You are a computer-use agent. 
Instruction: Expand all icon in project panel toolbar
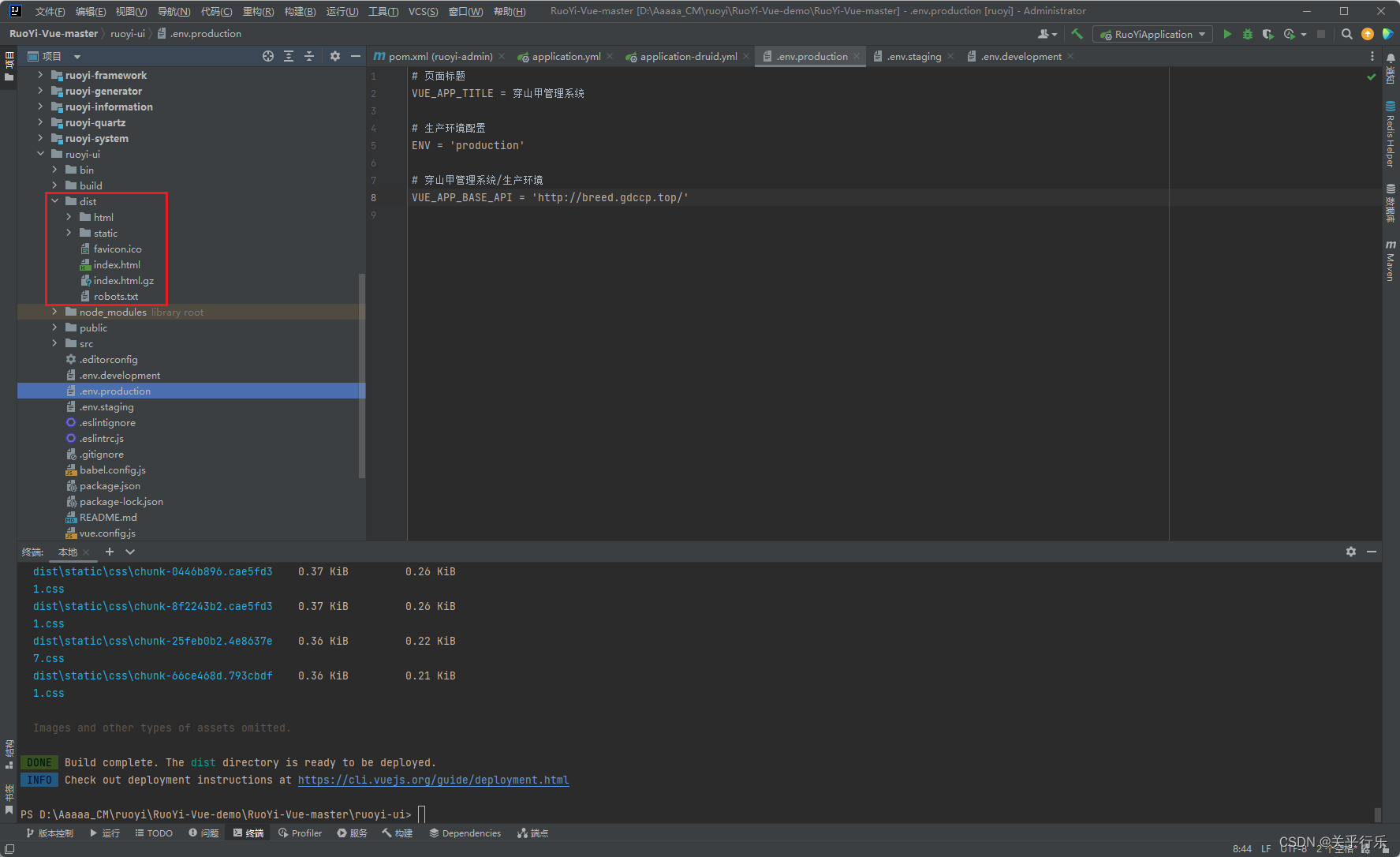(x=289, y=56)
